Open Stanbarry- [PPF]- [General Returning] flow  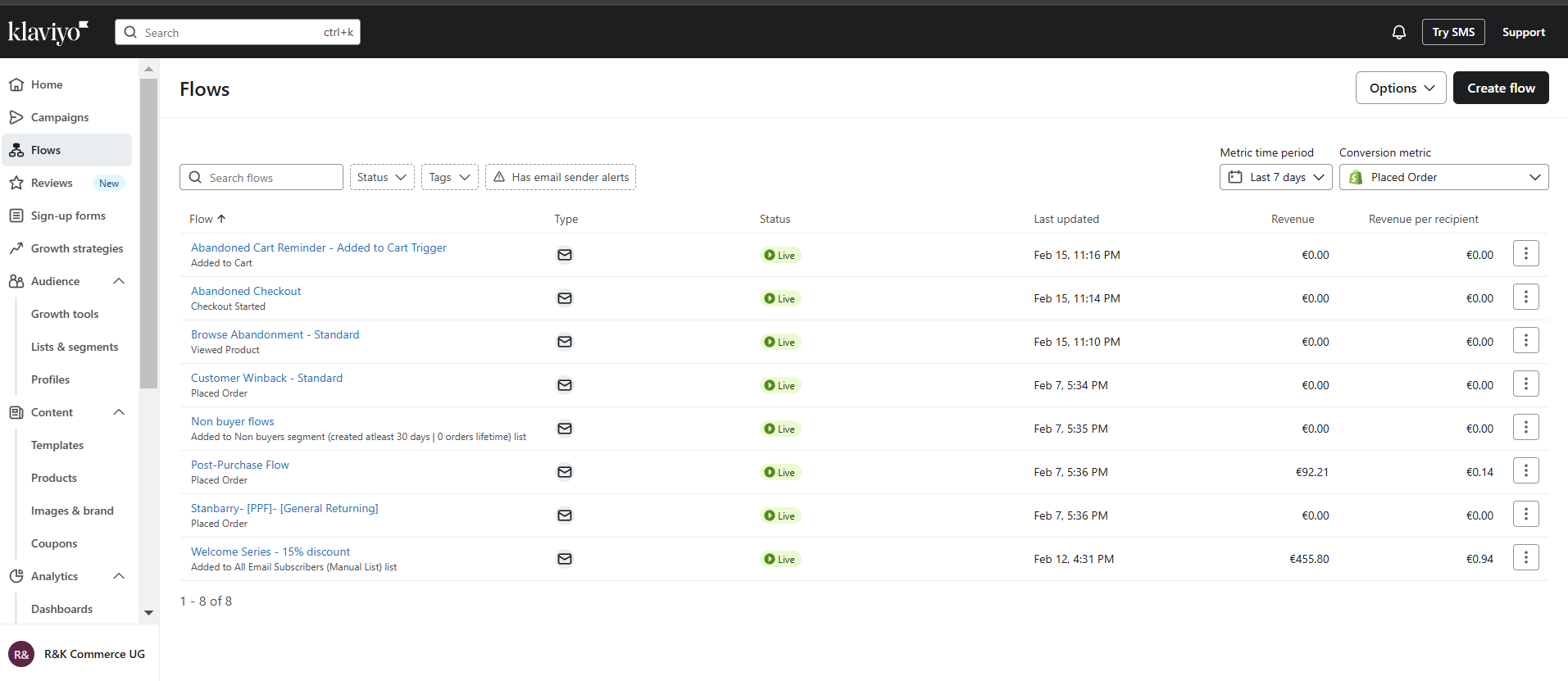coord(284,508)
